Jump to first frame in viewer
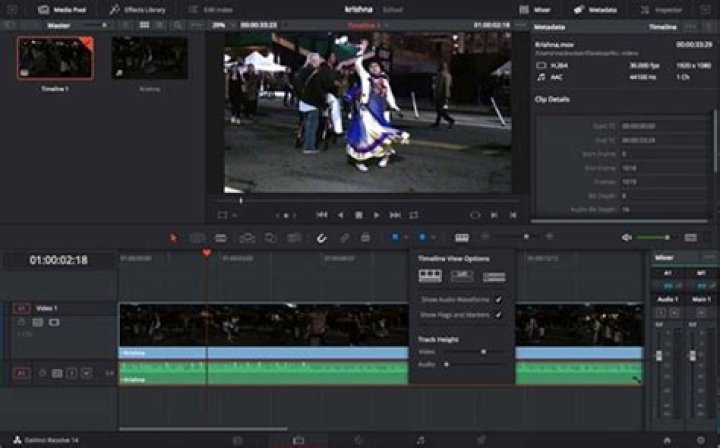Viewport: 720px width, 448px height. [322, 215]
